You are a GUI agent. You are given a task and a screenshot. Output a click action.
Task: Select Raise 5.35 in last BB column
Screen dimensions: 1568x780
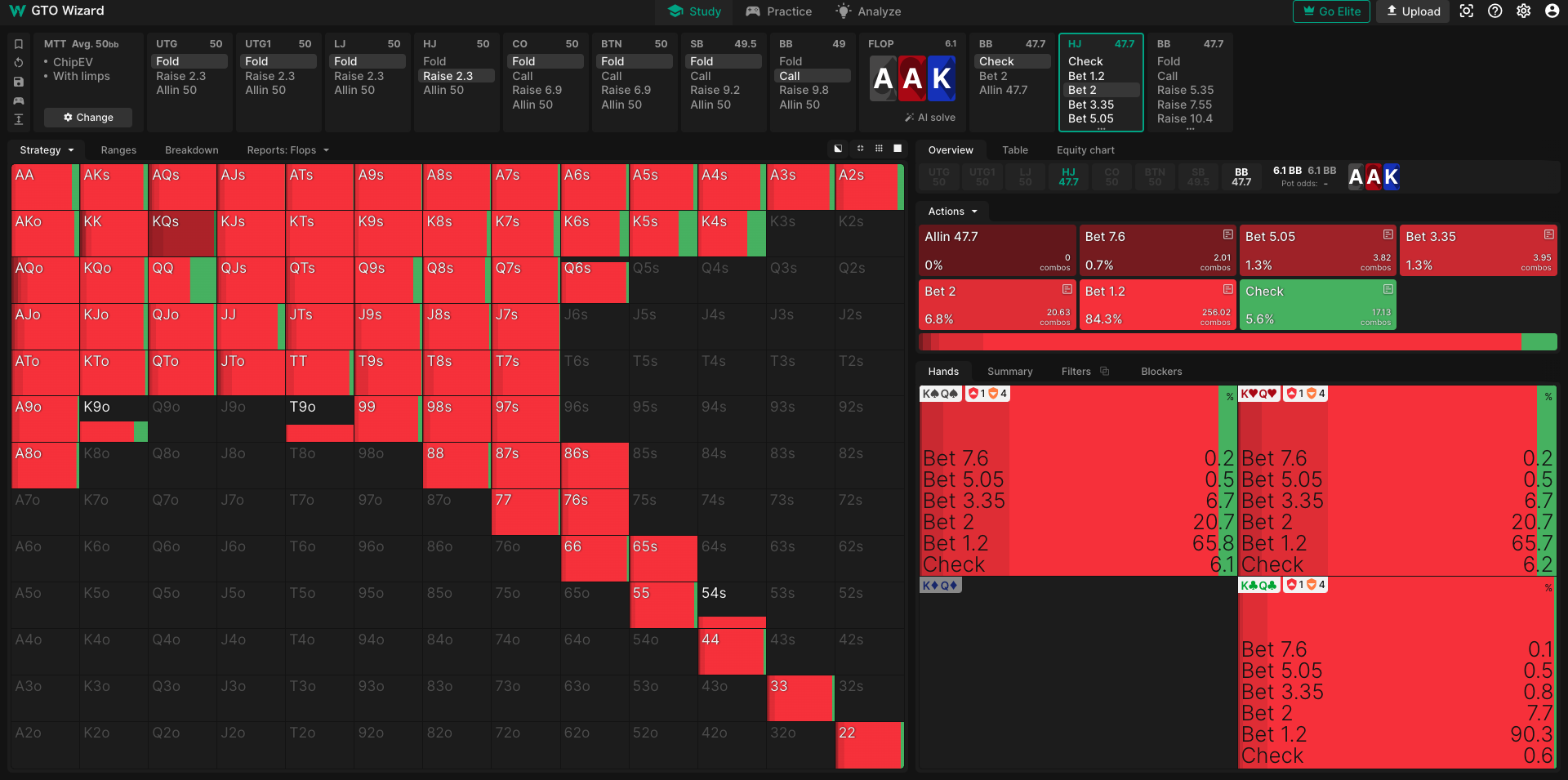(x=1185, y=90)
